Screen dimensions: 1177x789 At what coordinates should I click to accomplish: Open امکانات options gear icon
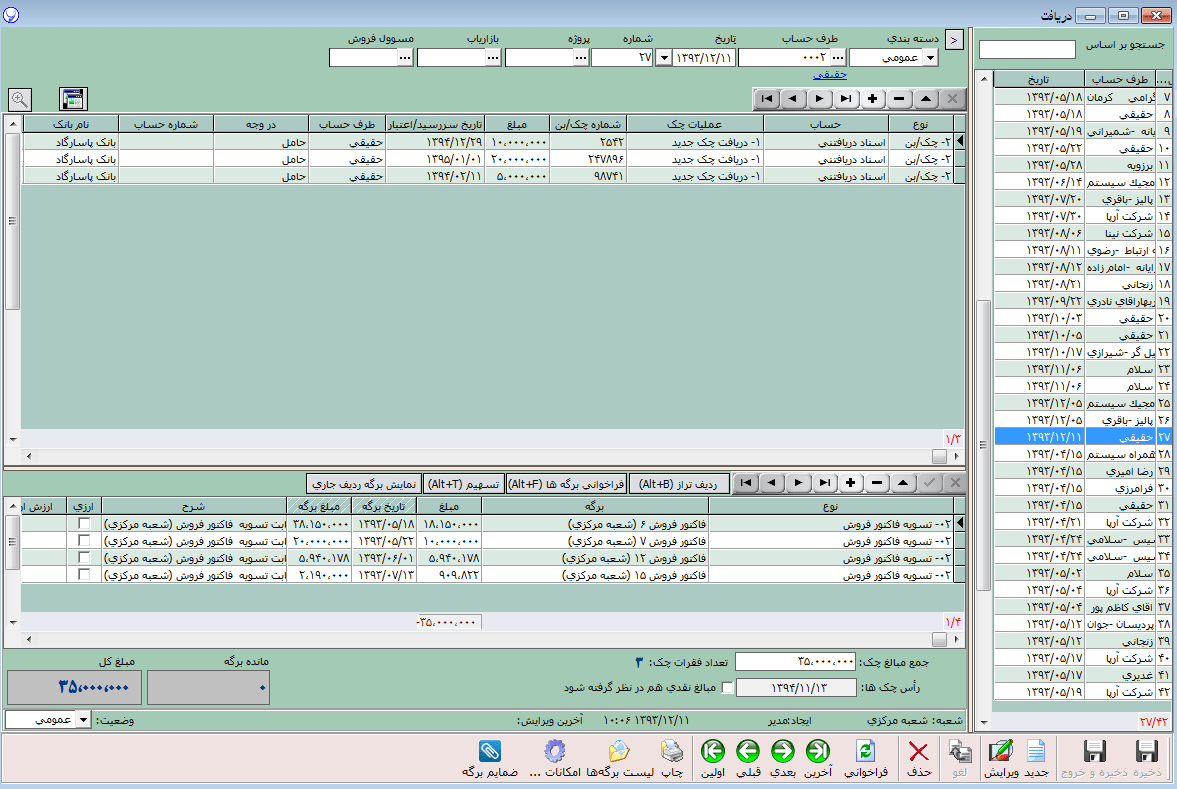coord(556,753)
